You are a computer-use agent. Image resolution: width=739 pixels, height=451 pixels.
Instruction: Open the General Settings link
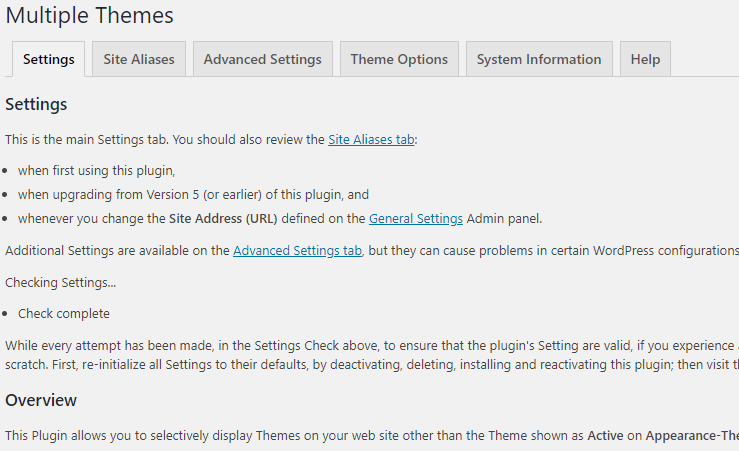coord(416,218)
